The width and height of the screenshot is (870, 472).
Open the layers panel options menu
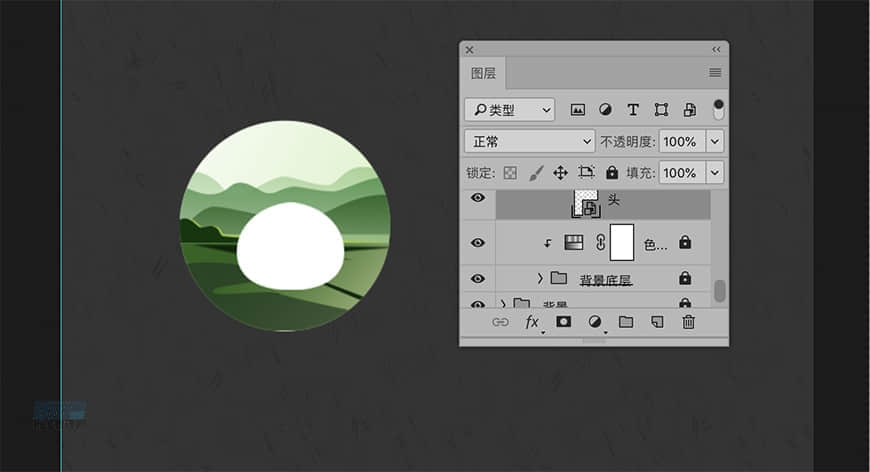tap(715, 73)
